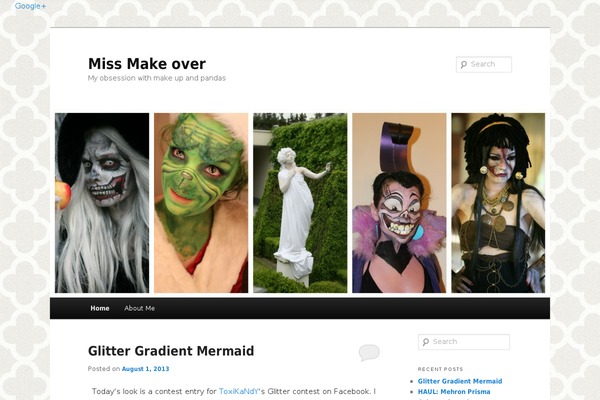This screenshot has width=600, height=400.
Task: Focus the sidebar Search field
Action: [464, 342]
